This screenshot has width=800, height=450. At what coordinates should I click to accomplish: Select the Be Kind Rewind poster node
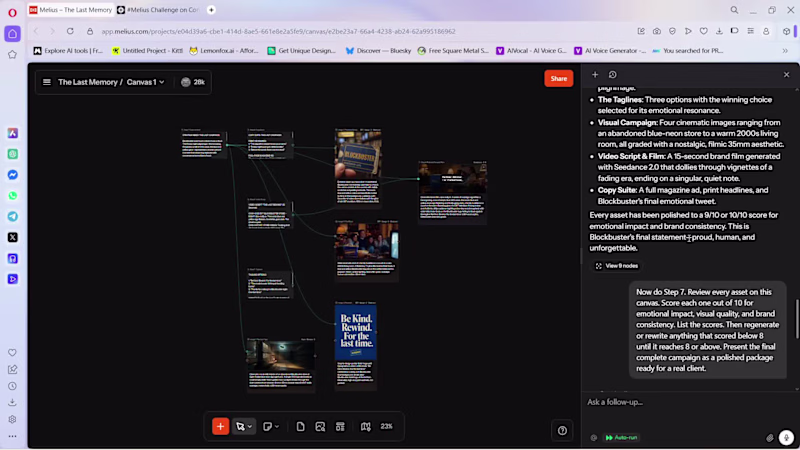point(356,332)
